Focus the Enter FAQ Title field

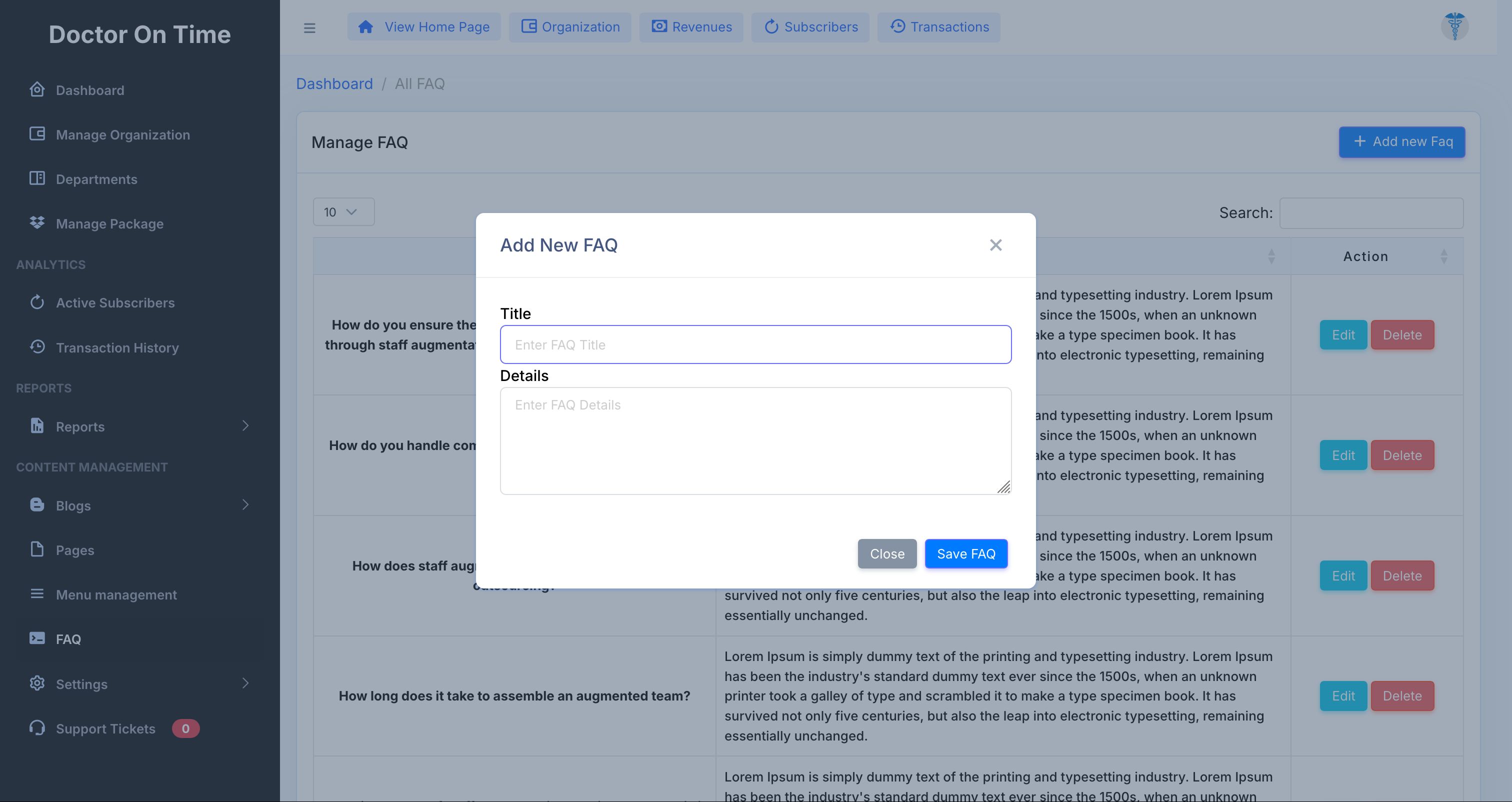click(x=755, y=344)
